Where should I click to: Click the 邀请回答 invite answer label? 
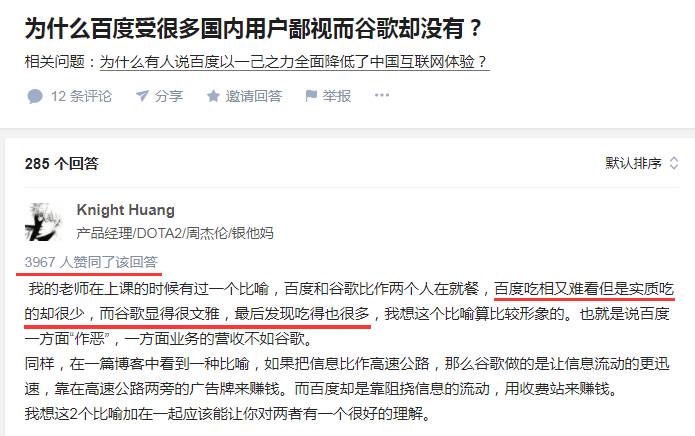pyautogui.click(x=254, y=96)
